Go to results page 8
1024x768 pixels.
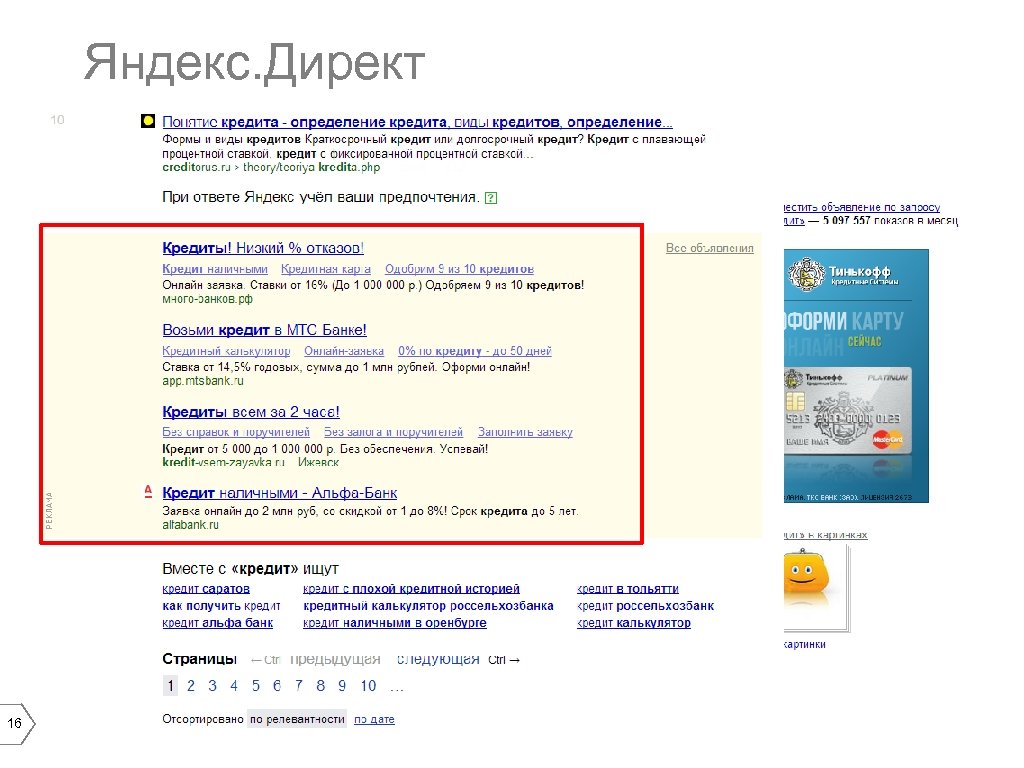320,686
